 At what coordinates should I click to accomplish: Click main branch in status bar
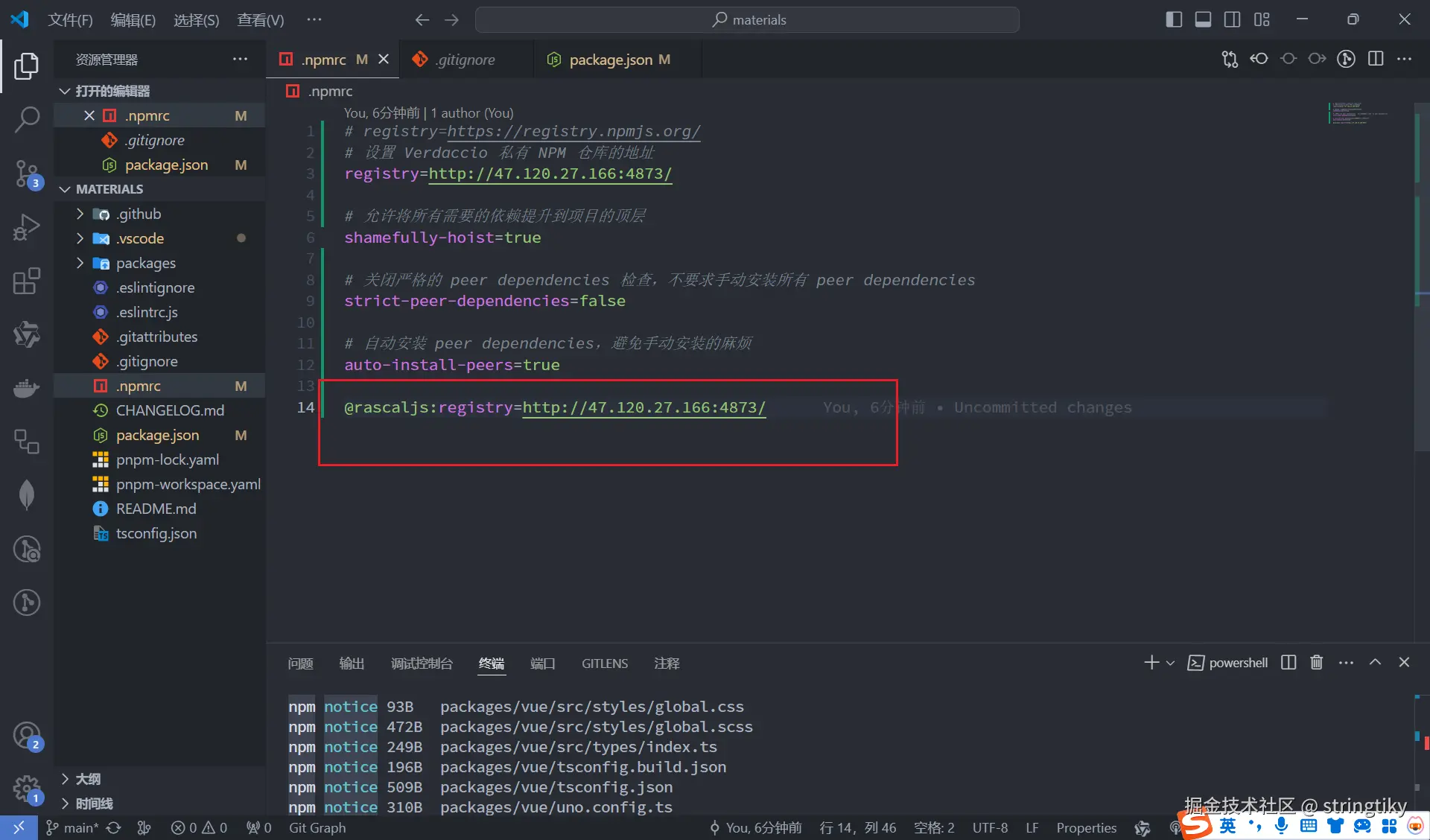[x=73, y=827]
